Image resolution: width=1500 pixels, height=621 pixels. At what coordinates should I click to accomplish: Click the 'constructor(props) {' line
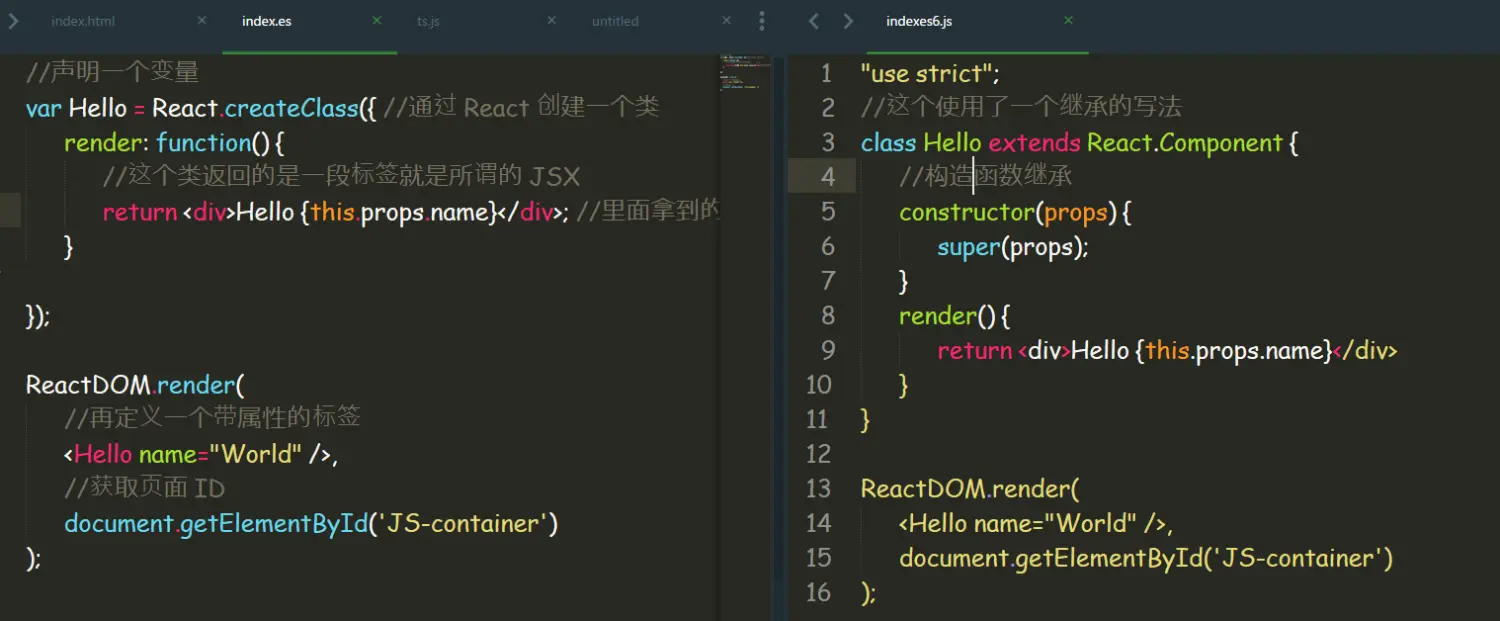point(1015,212)
